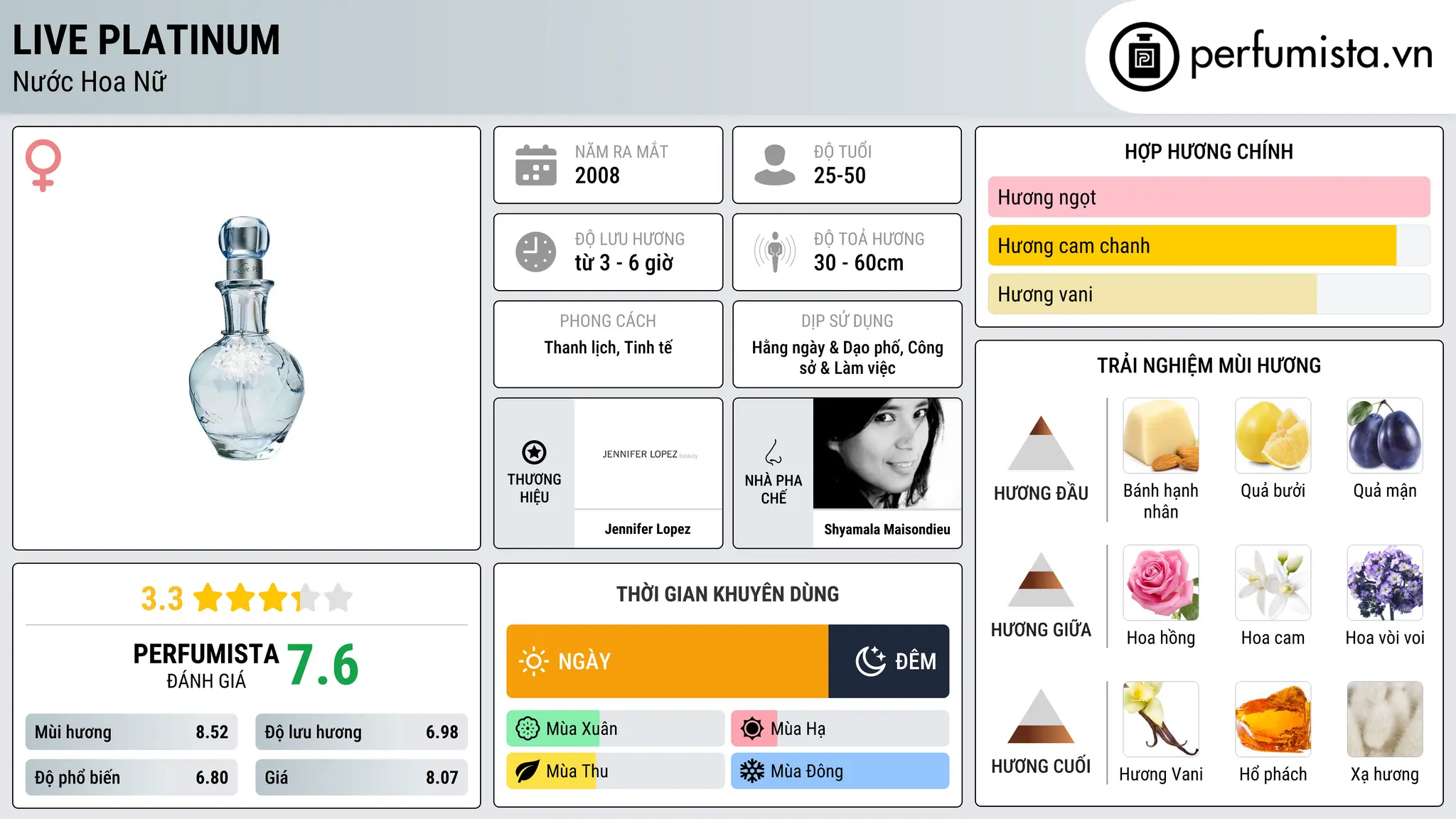Click the Trải nghiệm mùi hương heading

[x=1209, y=365]
